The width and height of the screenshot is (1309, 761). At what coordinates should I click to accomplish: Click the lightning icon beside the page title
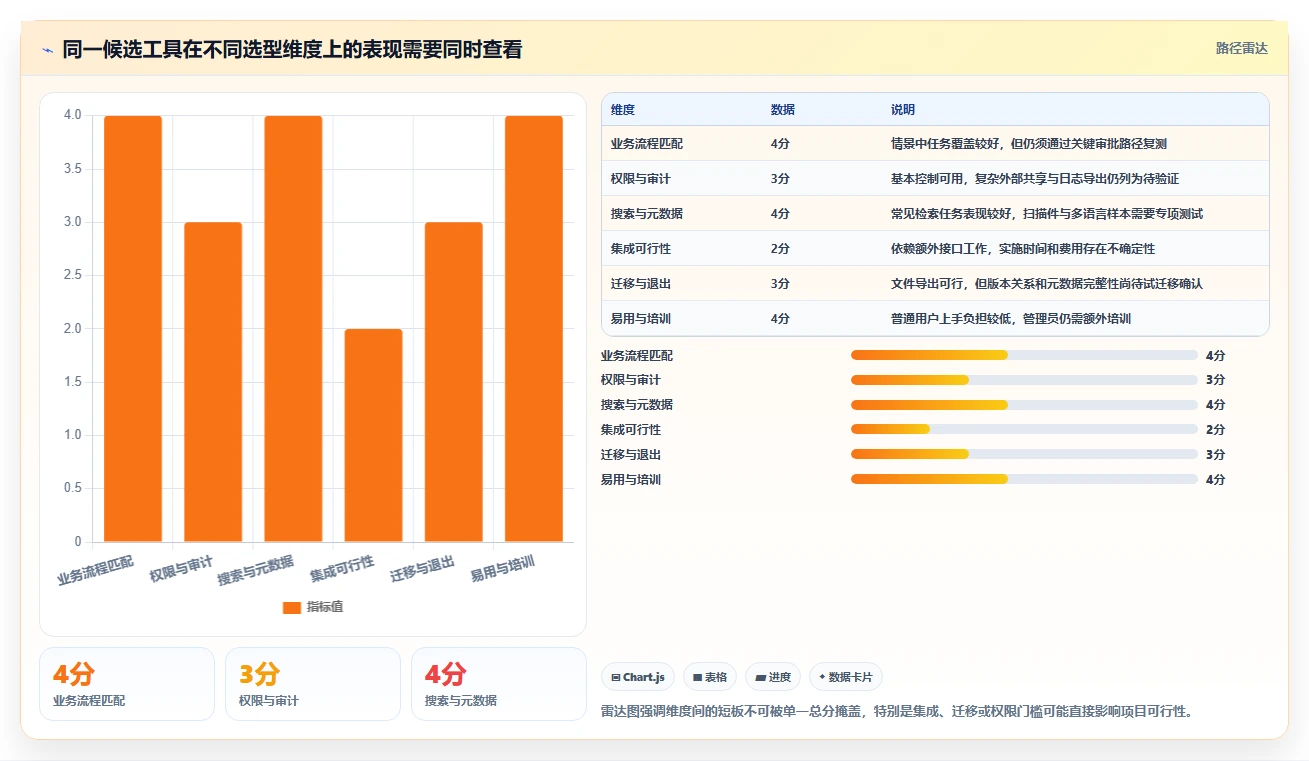(x=48, y=50)
